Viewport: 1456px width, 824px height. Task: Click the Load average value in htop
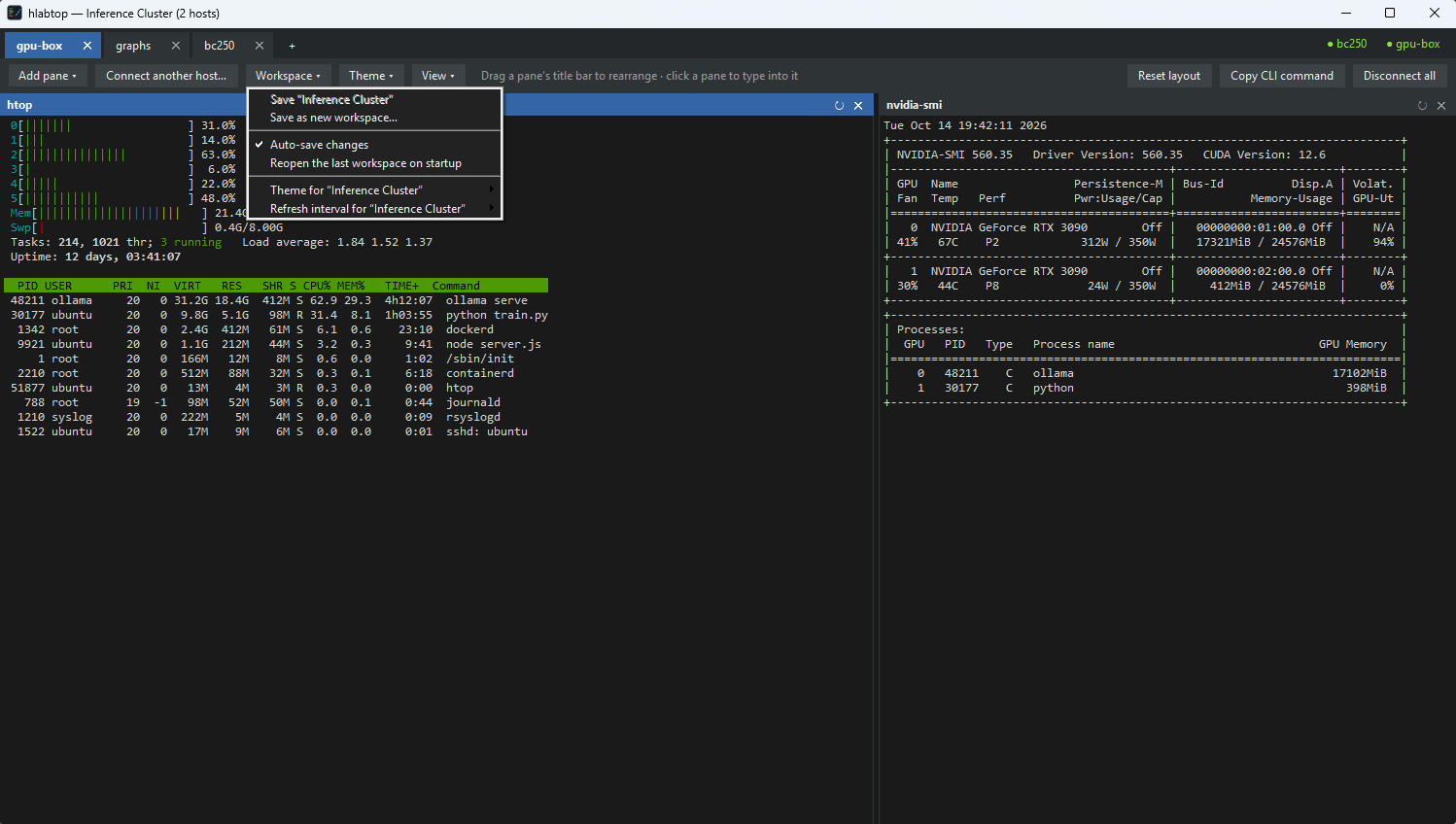tap(384, 242)
